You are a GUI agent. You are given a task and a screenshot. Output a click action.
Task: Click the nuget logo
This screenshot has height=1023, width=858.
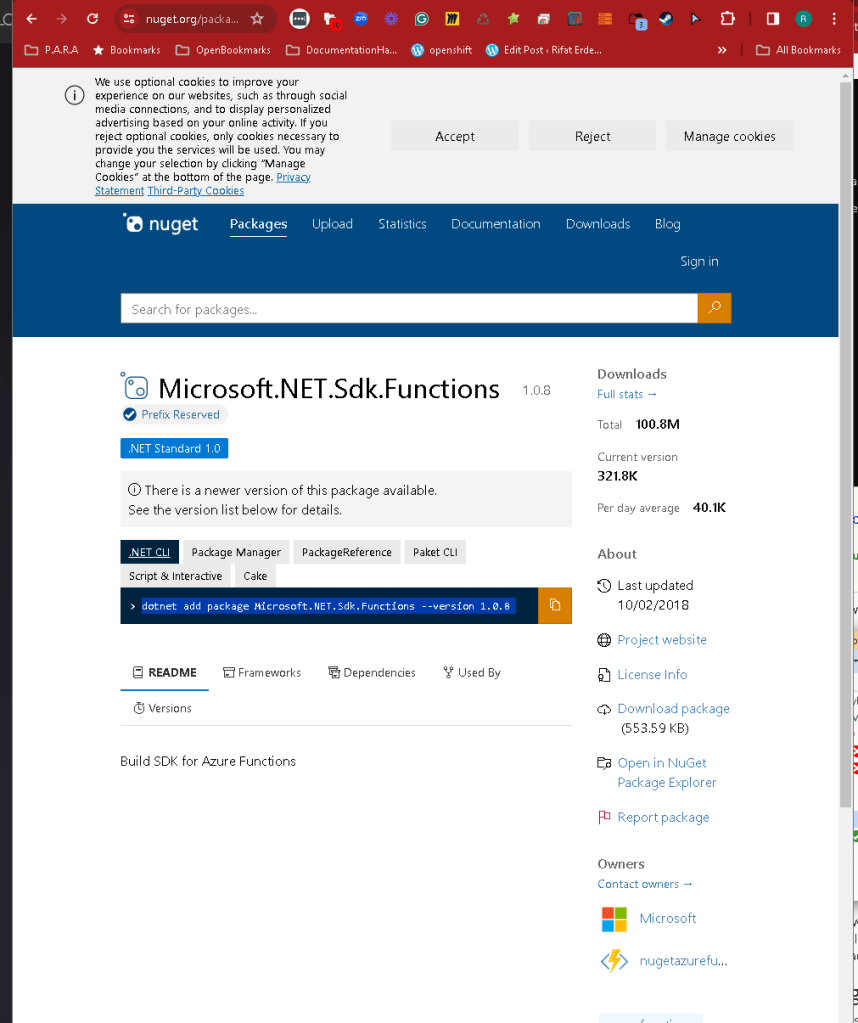pos(161,224)
